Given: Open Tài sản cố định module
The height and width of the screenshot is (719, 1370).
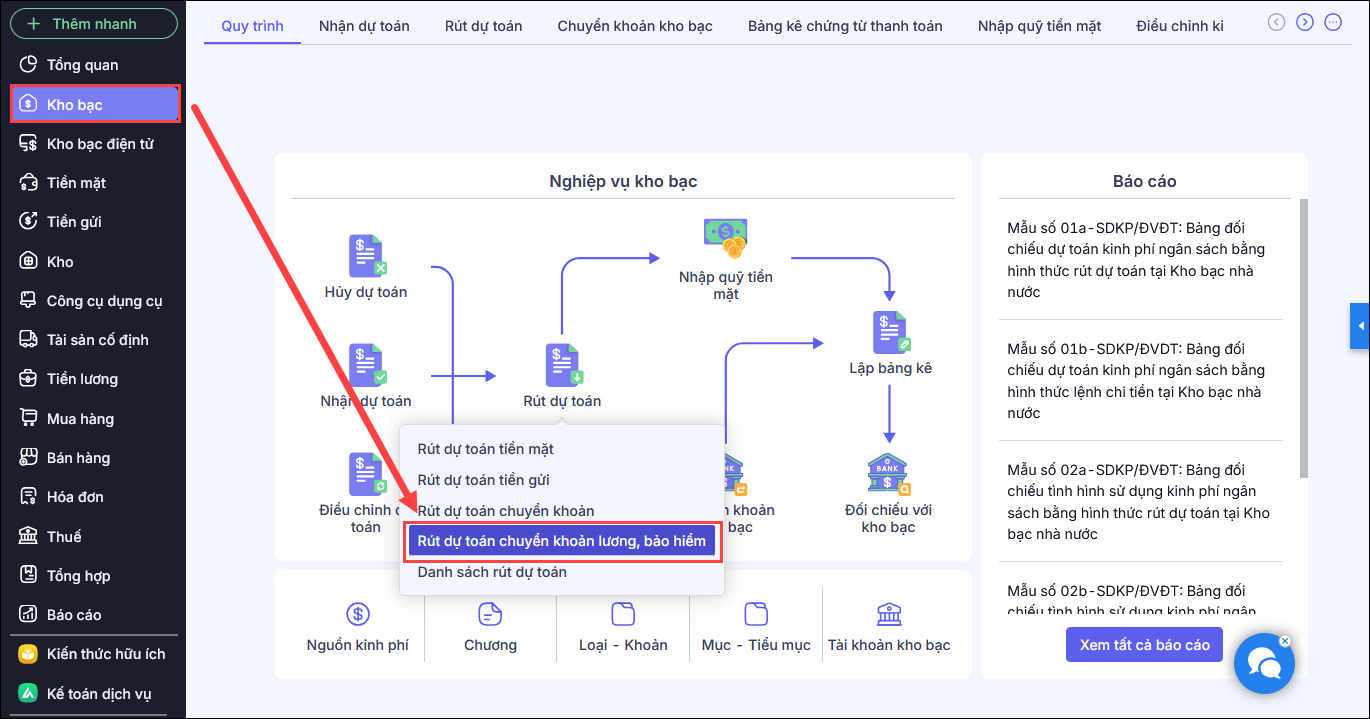Looking at the screenshot, I should coord(94,340).
